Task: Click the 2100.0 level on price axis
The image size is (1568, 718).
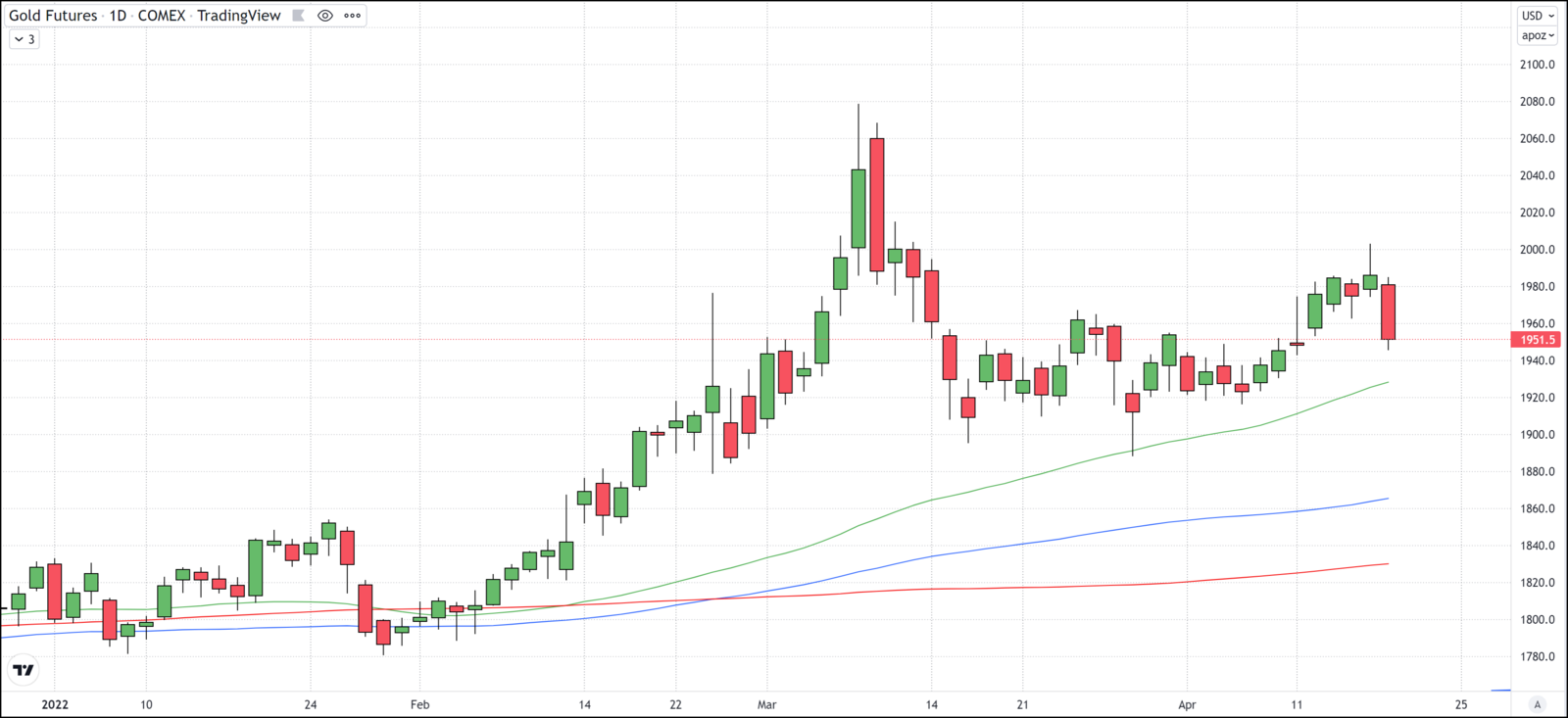Action: (x=1537, y=65)
